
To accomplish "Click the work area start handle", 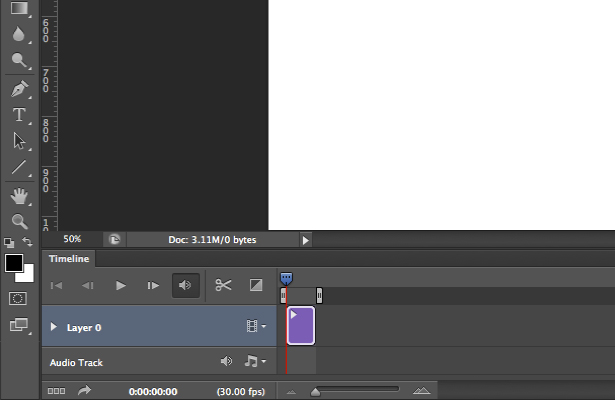I will click(283, 296).
